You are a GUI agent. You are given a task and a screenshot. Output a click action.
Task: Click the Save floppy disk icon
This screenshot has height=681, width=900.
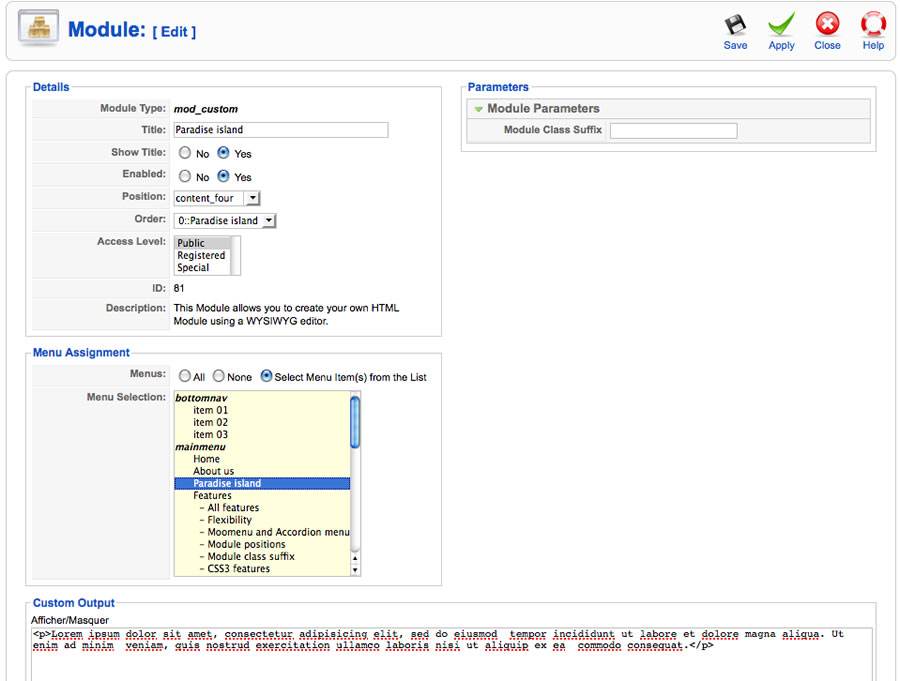735,25
